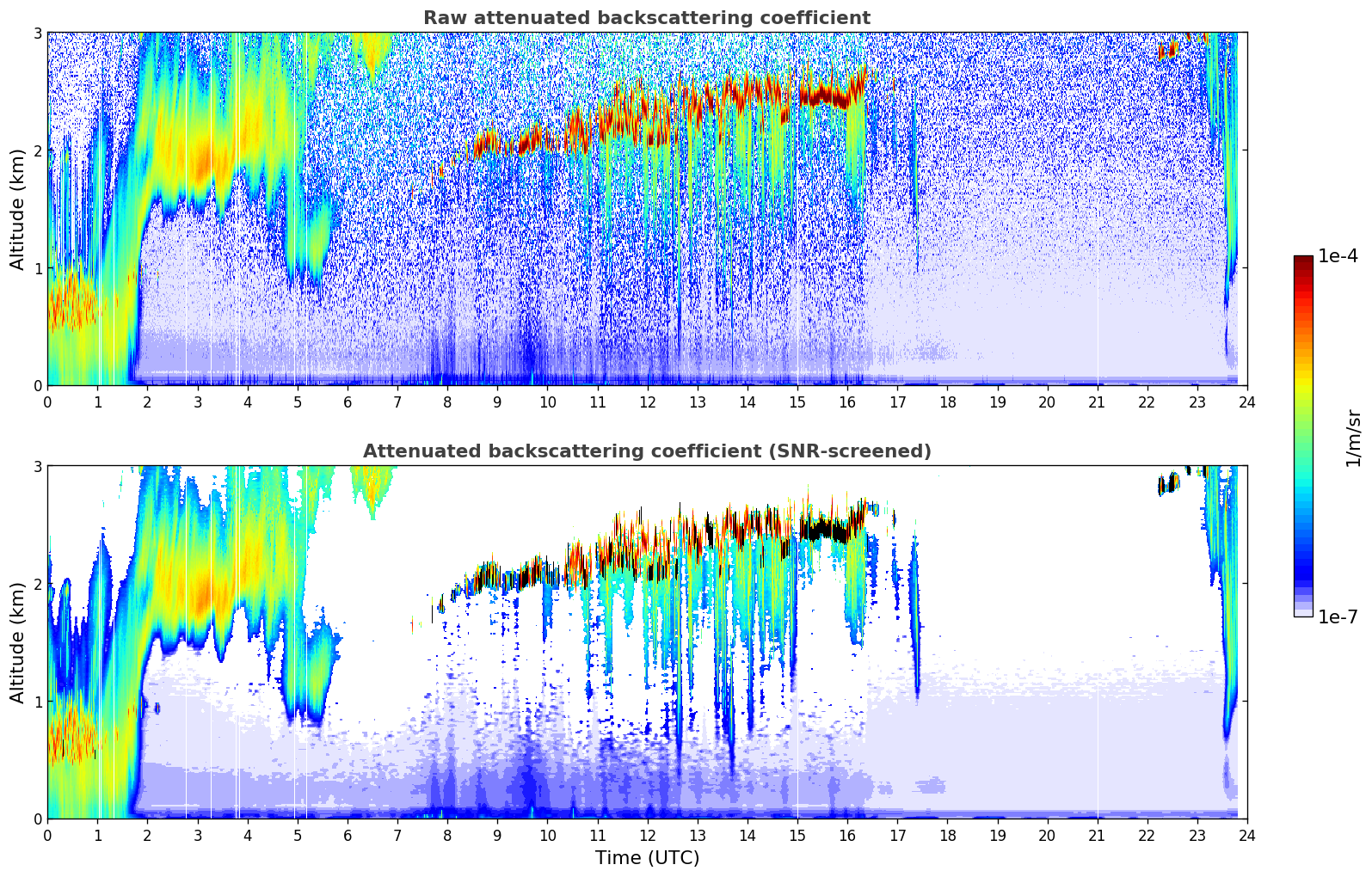The image size is (1372, 877).
Task: Click hour "21" tick label under the SNR-screened plot
Action: (x=1098, y=835)
